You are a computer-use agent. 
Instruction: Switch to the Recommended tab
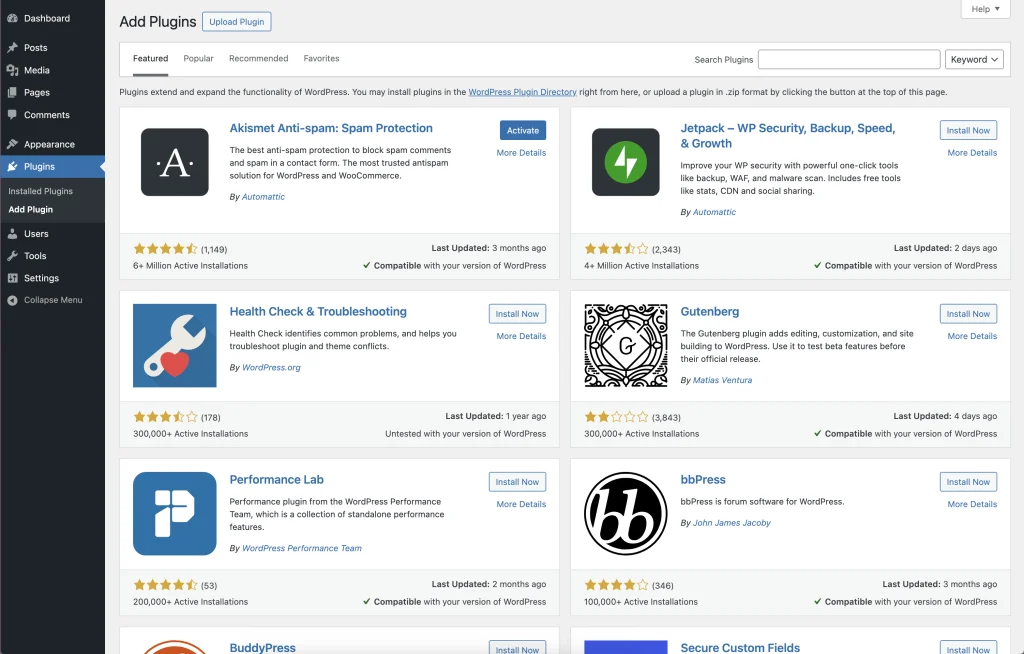coord(259,58)
